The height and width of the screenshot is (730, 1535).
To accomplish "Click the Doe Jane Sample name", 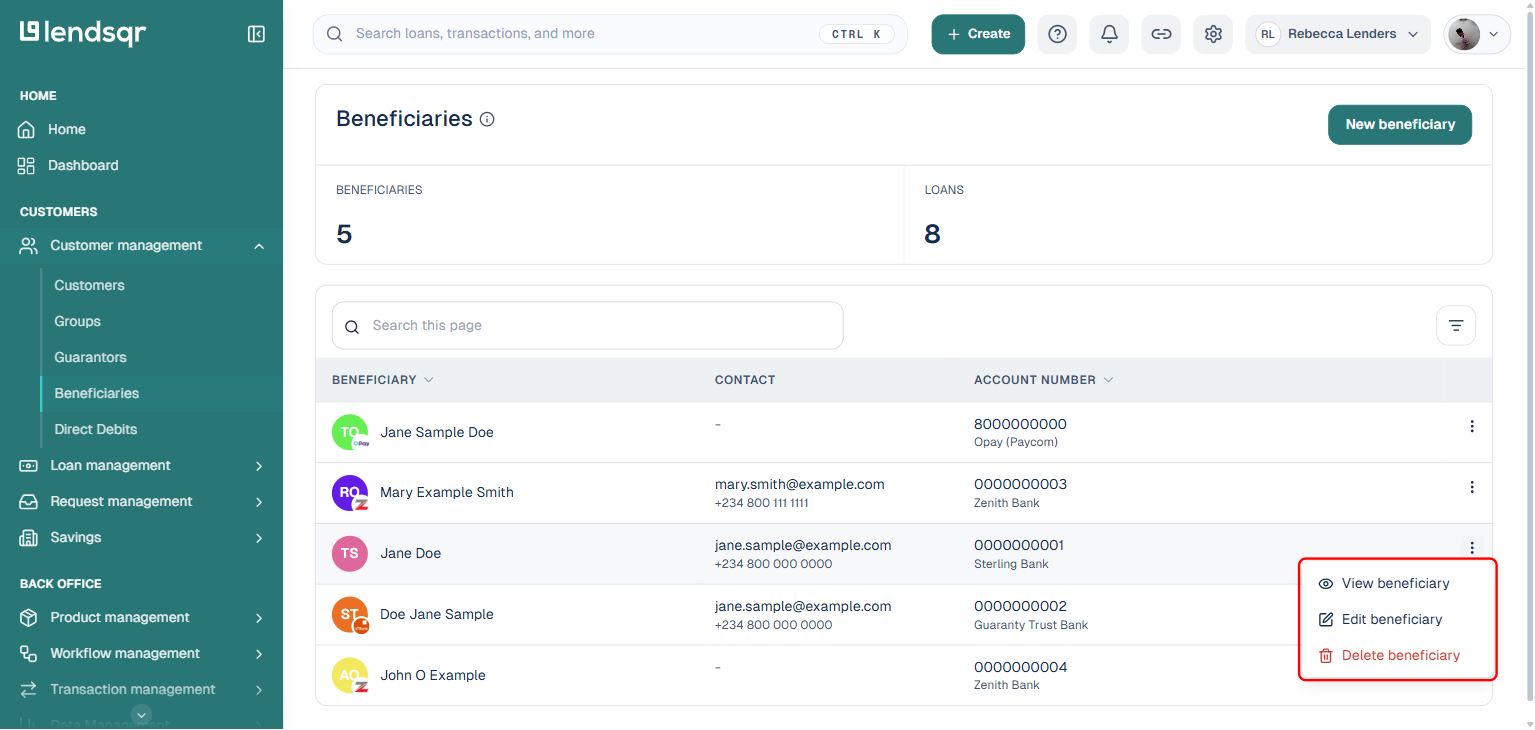I will click(x=437, y=614).
